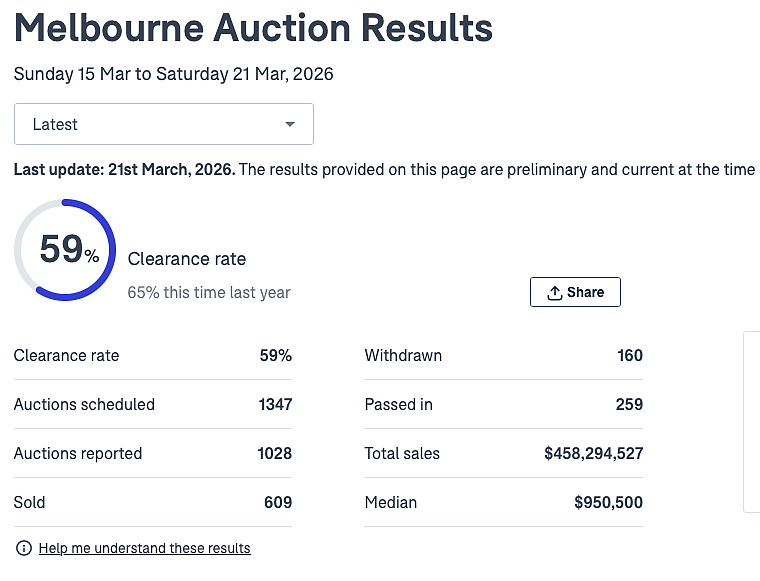Click the Median $950,500 value
This screenshot has height=581, width=760.
pyautogui.click(x=608, y=502)
